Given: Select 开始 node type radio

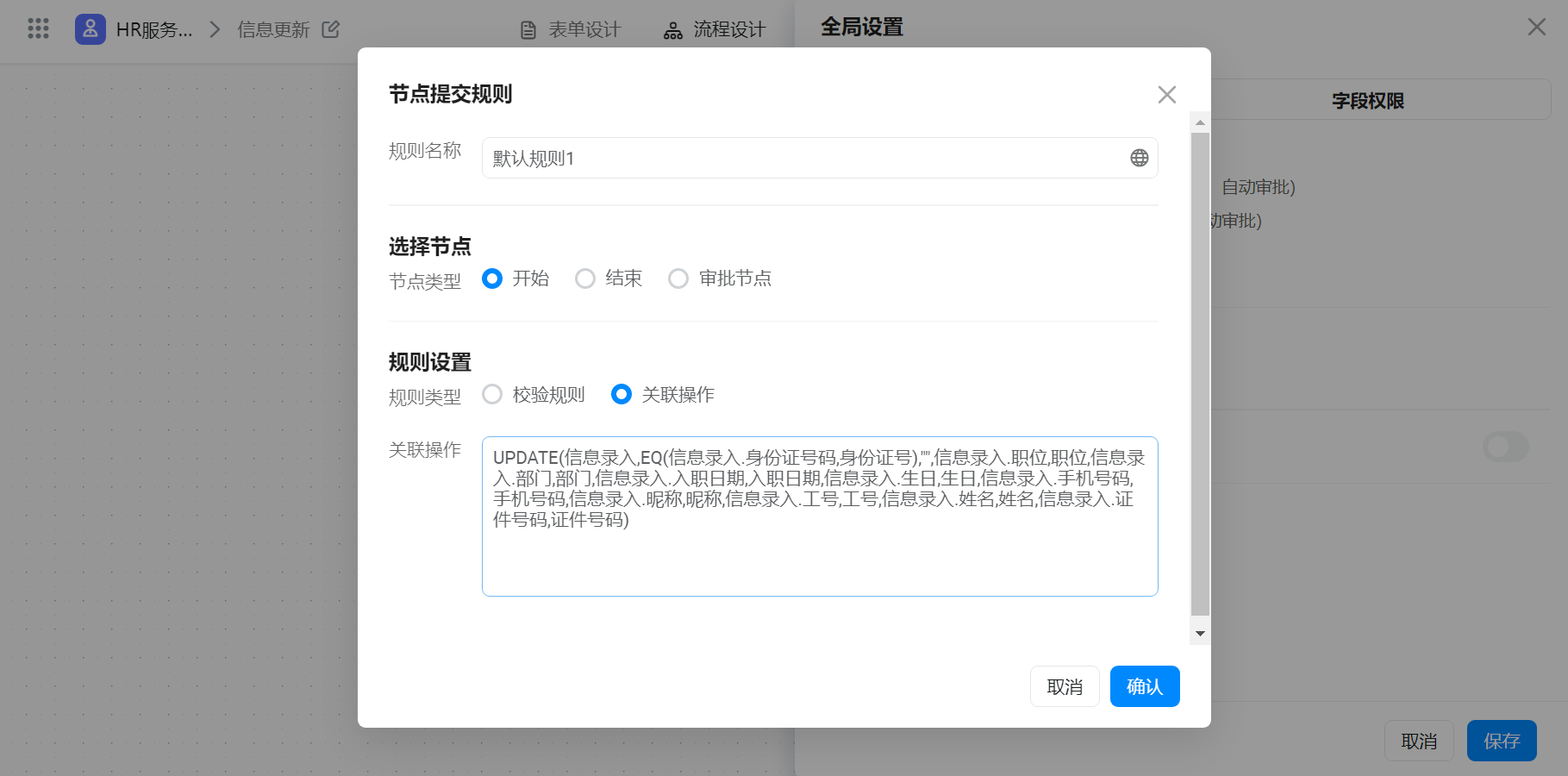Looking at the screenshot, I should pos(492,278).
